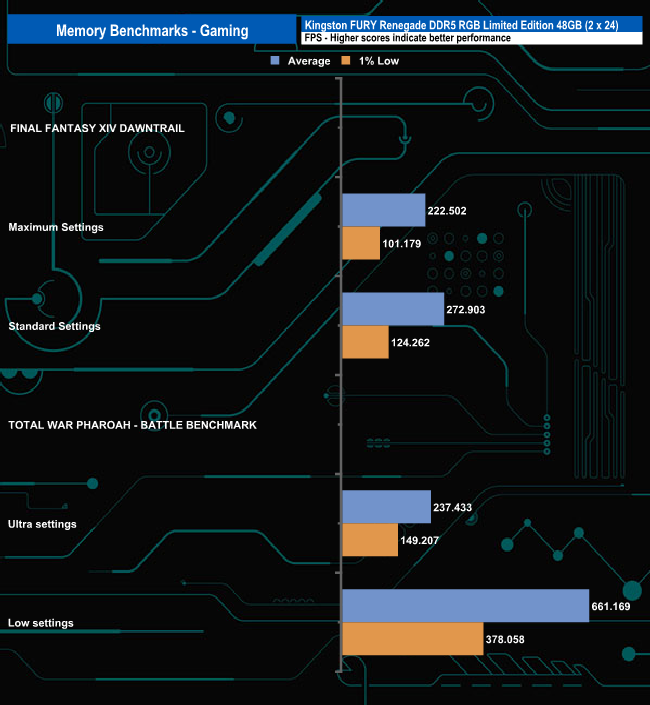Screen dimensions: 650x705
Task: Click the '1% Low' legend label
Action: point(378,61)
